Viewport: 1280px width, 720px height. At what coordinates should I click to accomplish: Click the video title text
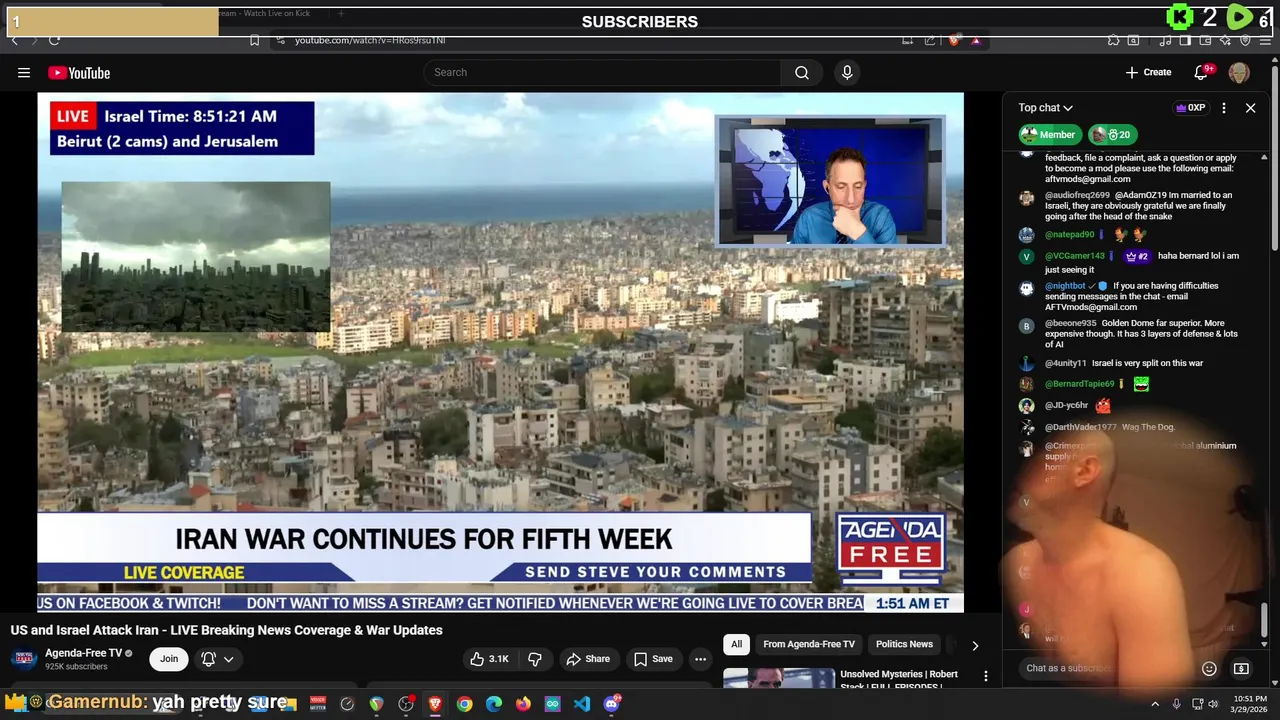point(227,630)
